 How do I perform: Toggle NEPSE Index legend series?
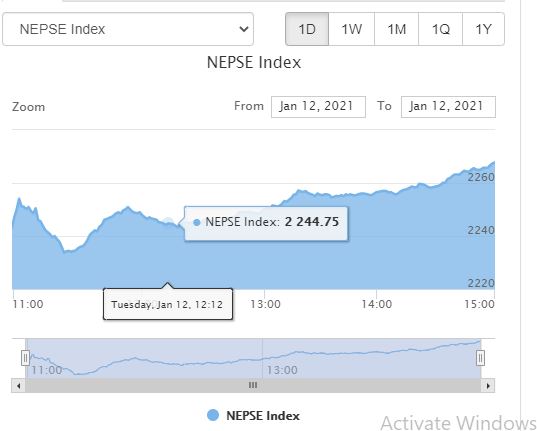[253, 416]
